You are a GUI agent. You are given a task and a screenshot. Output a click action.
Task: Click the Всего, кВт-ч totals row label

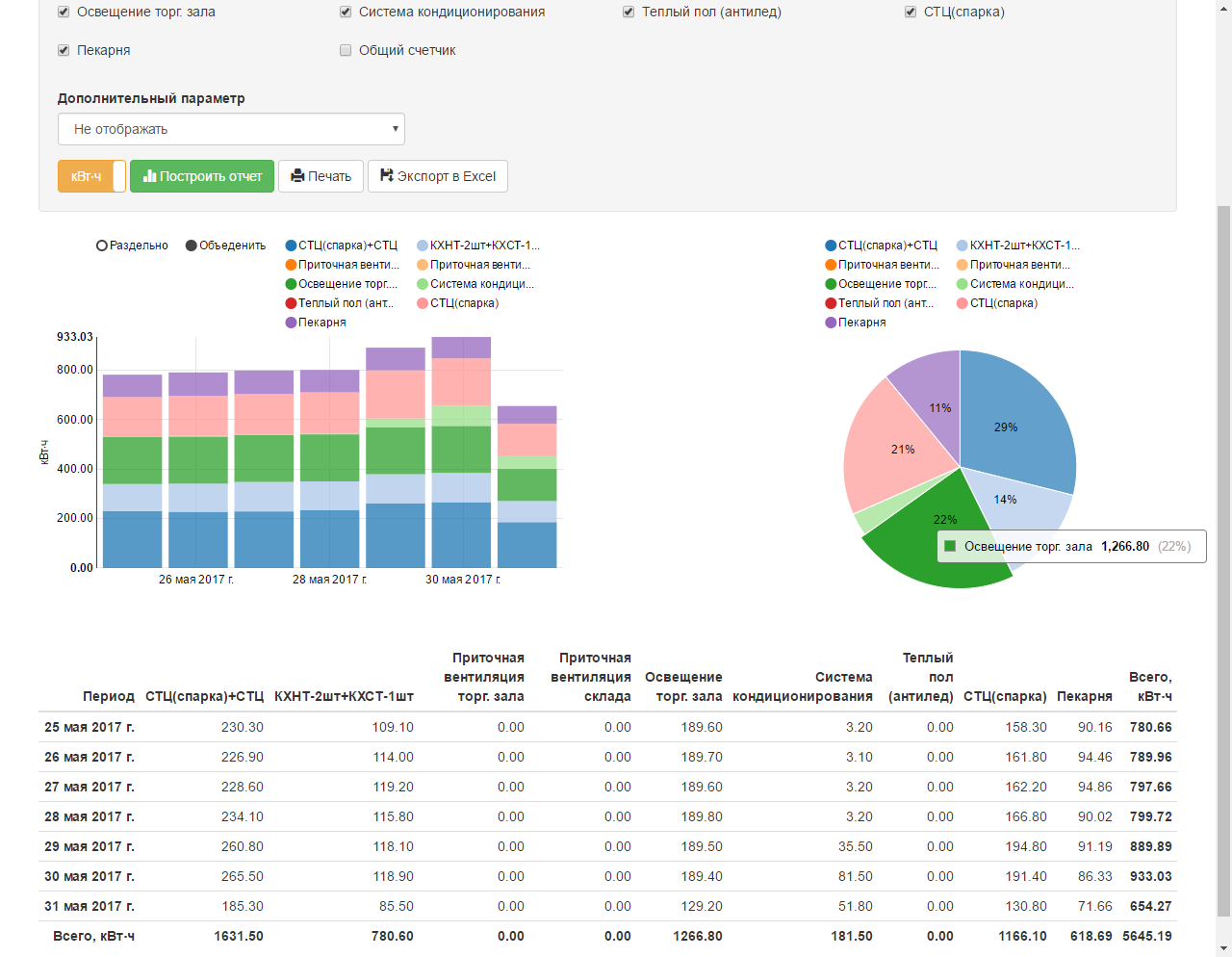pos(93,936)
